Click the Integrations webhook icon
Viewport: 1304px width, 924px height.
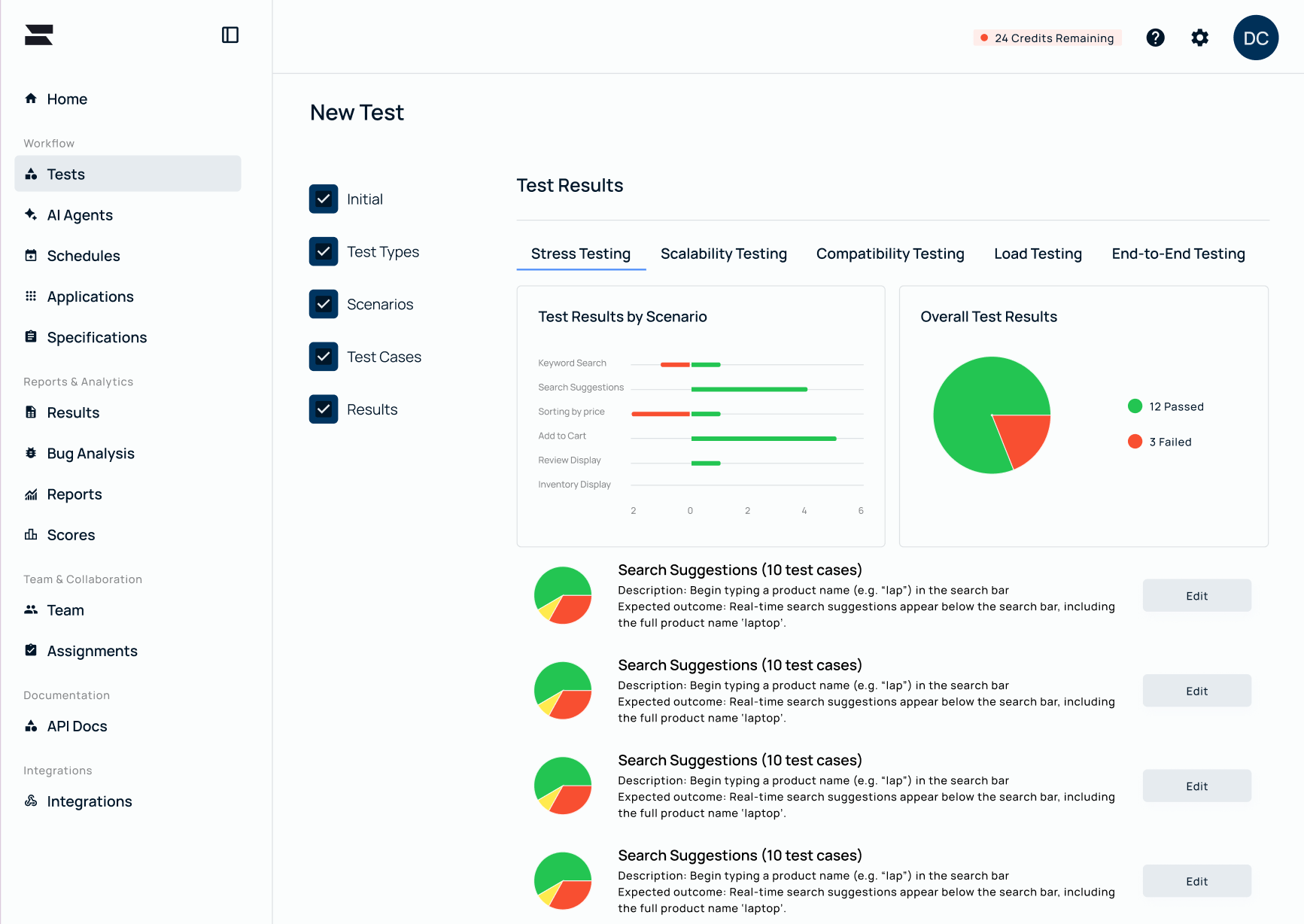[x=31, y=801]
